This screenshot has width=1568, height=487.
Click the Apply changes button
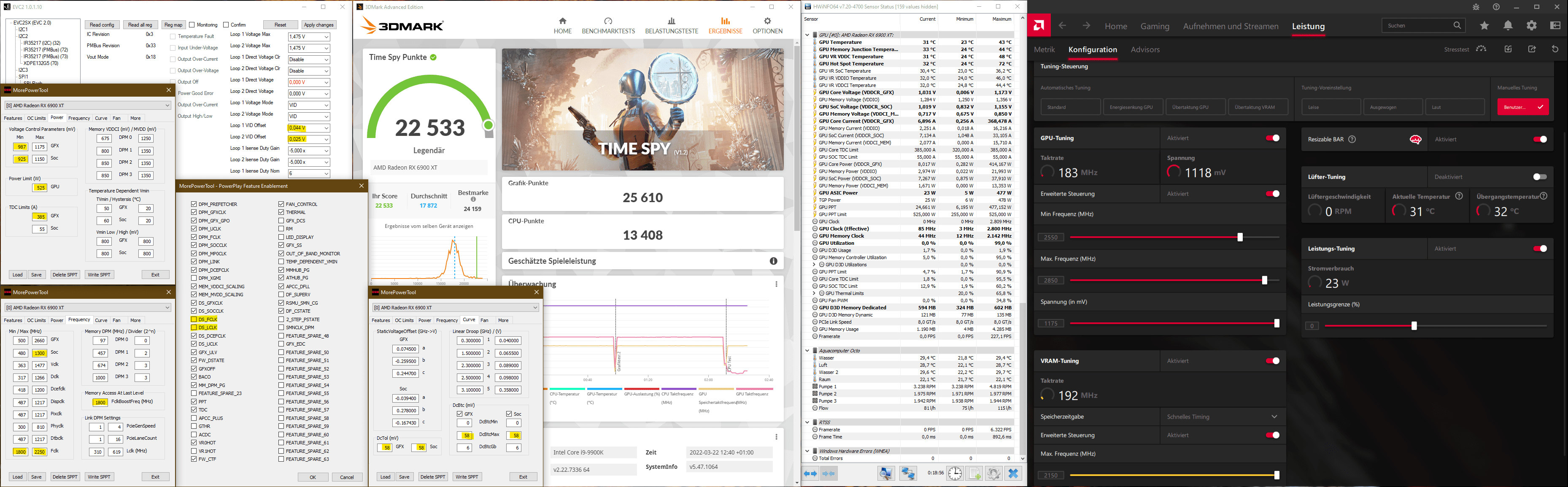pos(318,25)
